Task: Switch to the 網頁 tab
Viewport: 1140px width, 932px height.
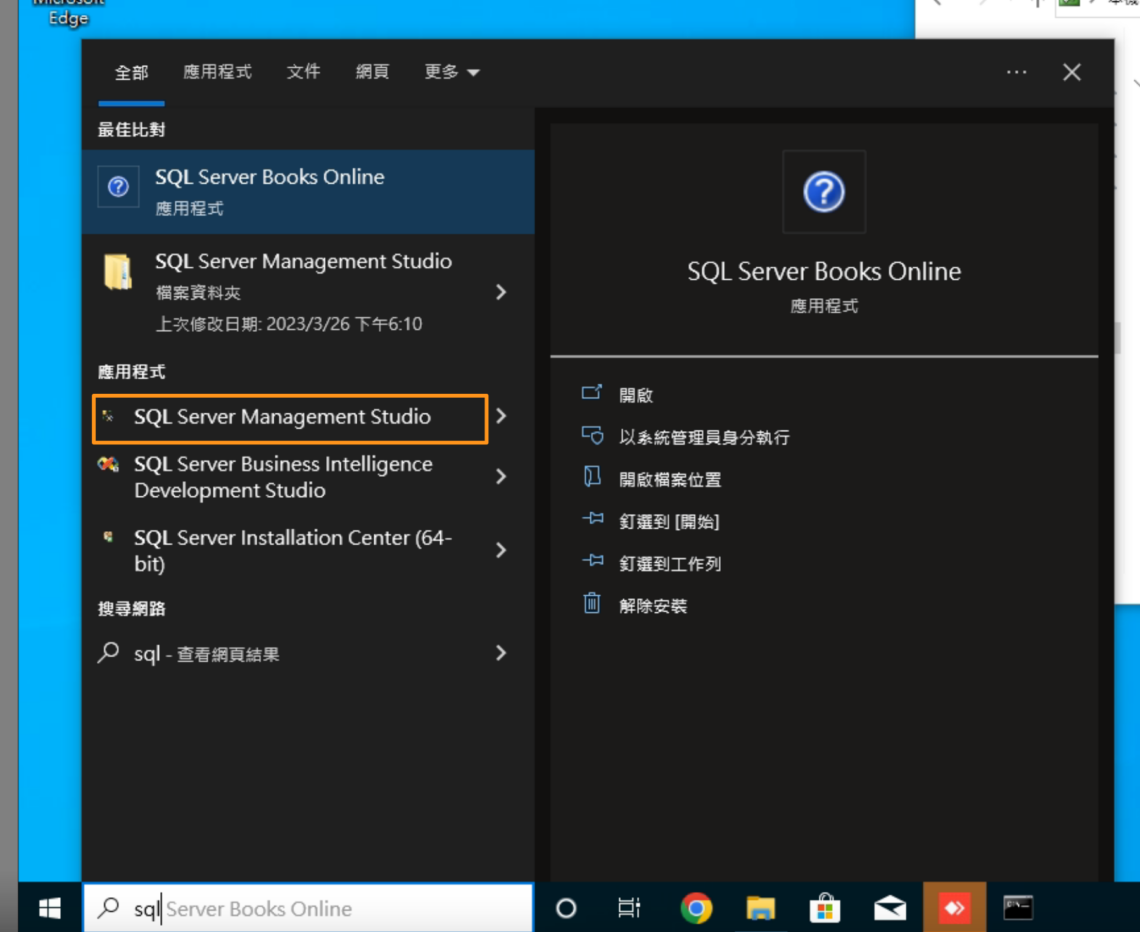Action: [x=371, y=72]
